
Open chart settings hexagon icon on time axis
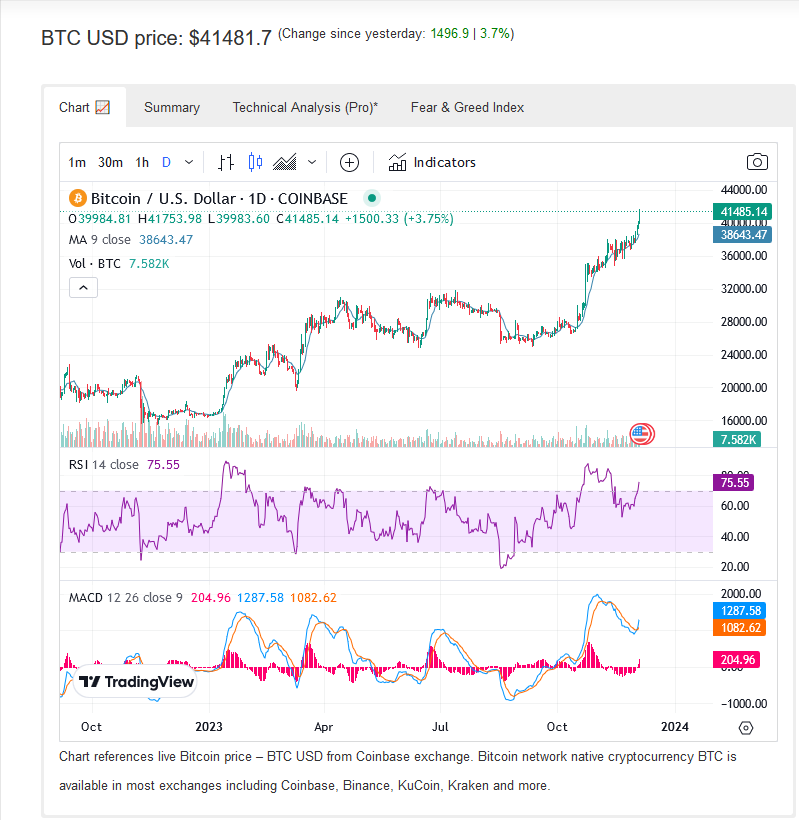click(746, 727)
